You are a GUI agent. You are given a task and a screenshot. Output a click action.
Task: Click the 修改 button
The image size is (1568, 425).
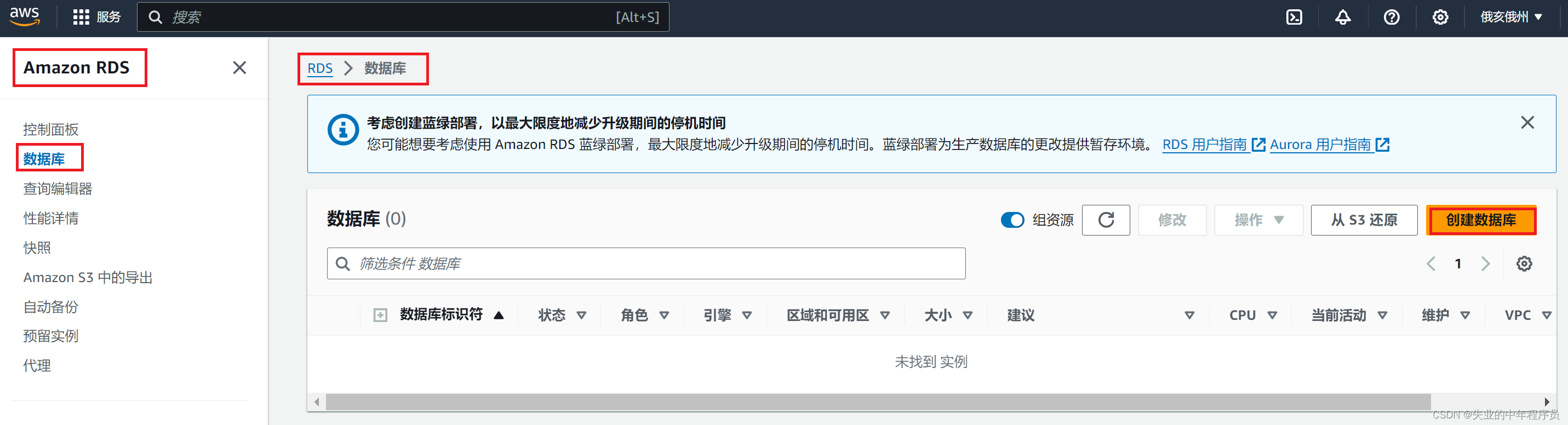[1172, 220]
